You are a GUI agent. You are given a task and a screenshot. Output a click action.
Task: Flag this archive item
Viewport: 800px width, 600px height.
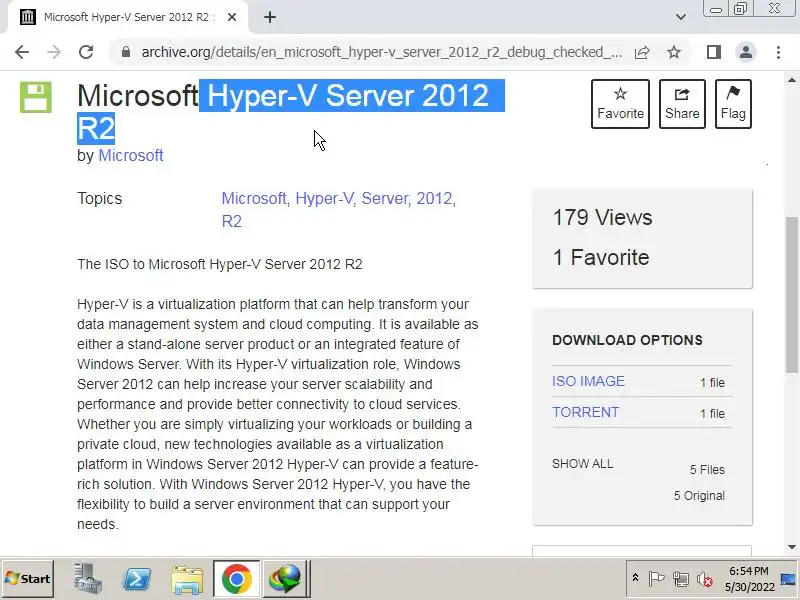(733, 104)
